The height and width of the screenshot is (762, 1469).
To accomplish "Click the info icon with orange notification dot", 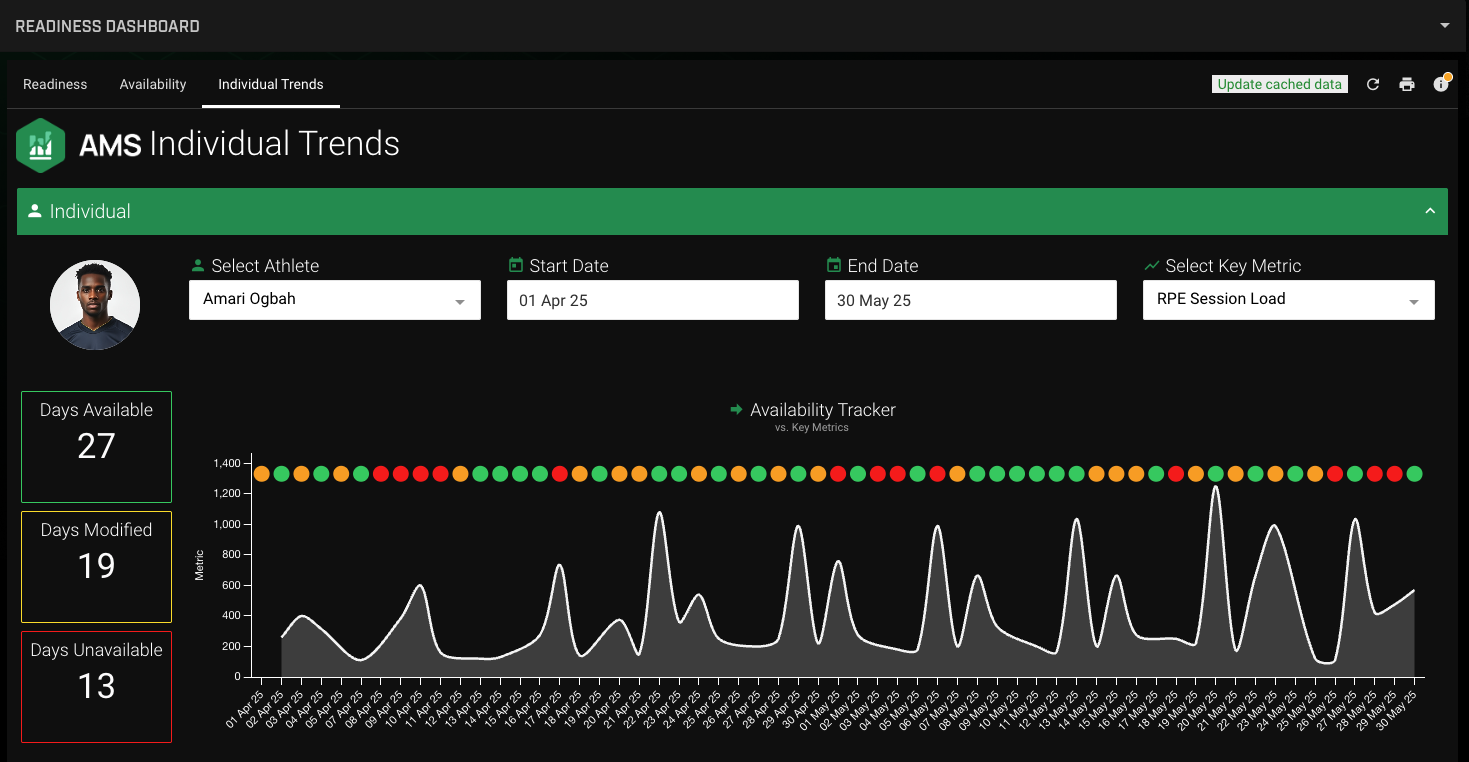I will (x=1441, y=84).
